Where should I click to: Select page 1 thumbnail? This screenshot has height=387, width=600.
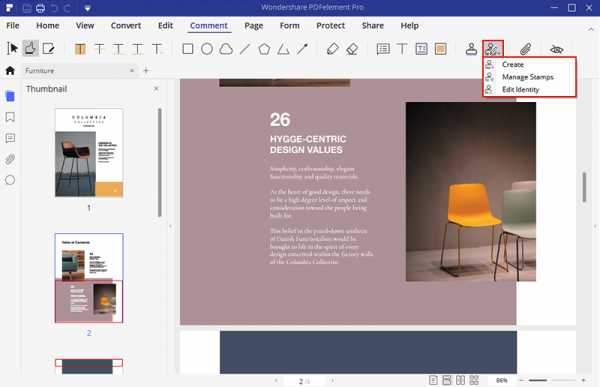click(89, 153)
